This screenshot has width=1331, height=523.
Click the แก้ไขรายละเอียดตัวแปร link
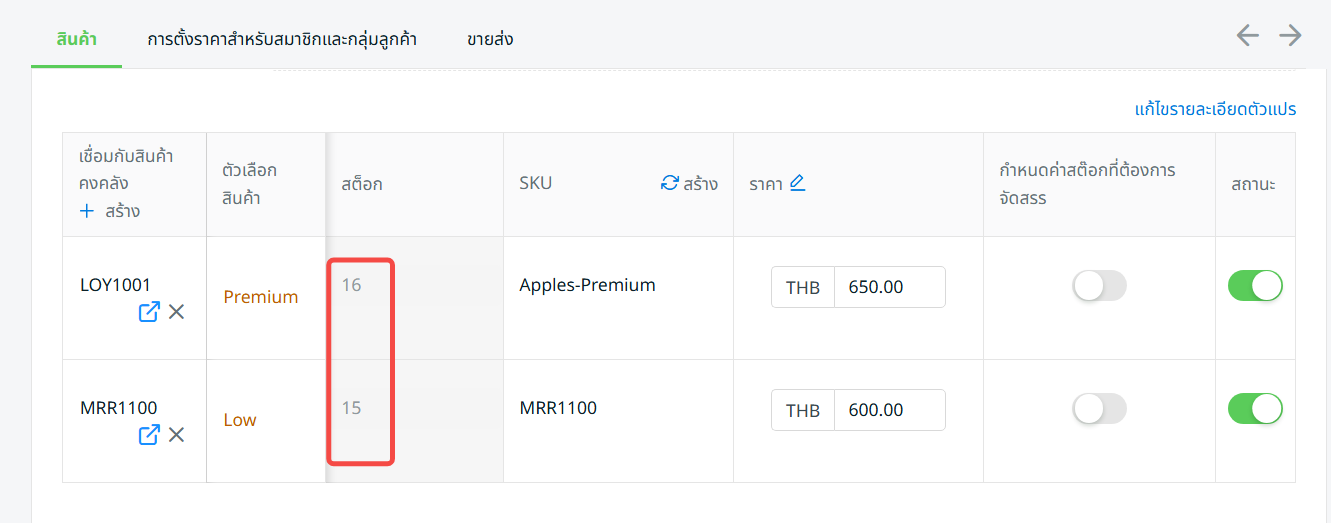tap(1215, 109)
